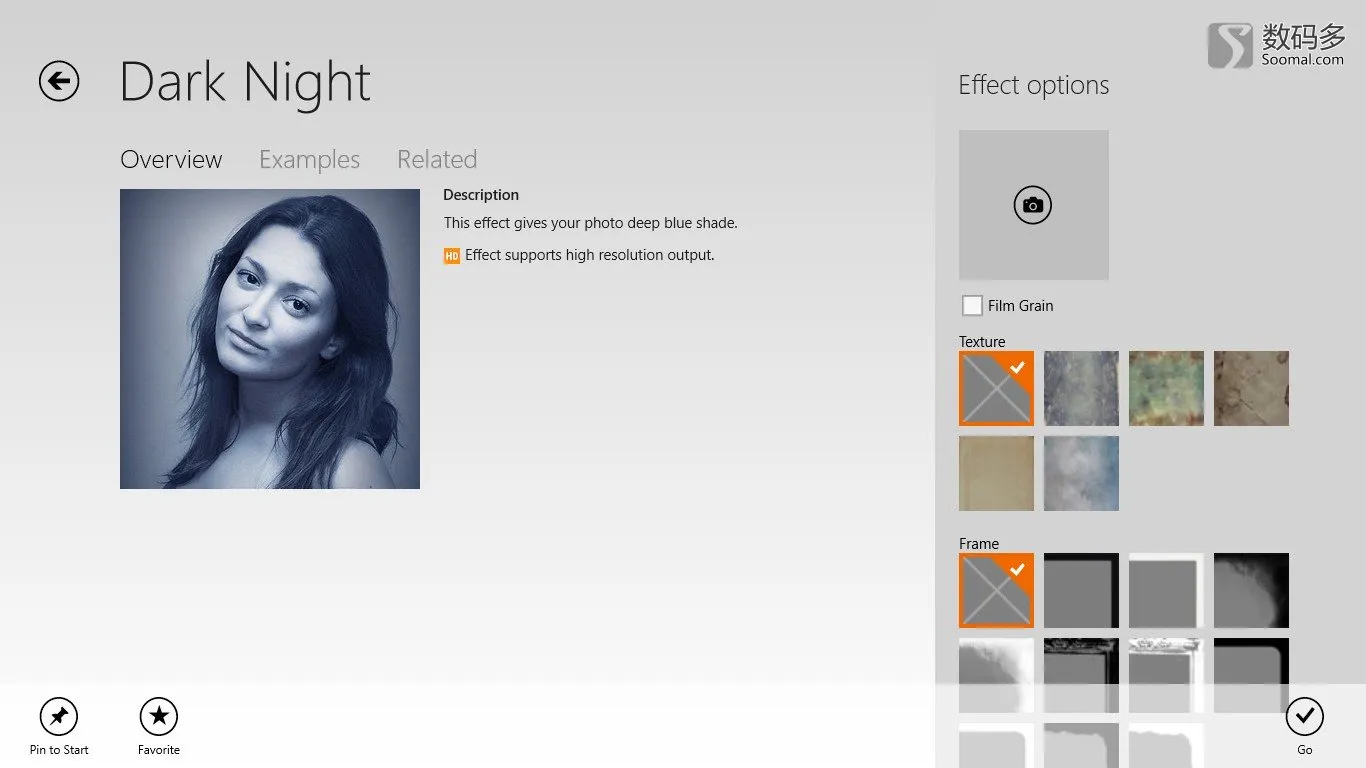Pick the black smoky corner frame
1366x768 pixels.
click(1251, 590)
